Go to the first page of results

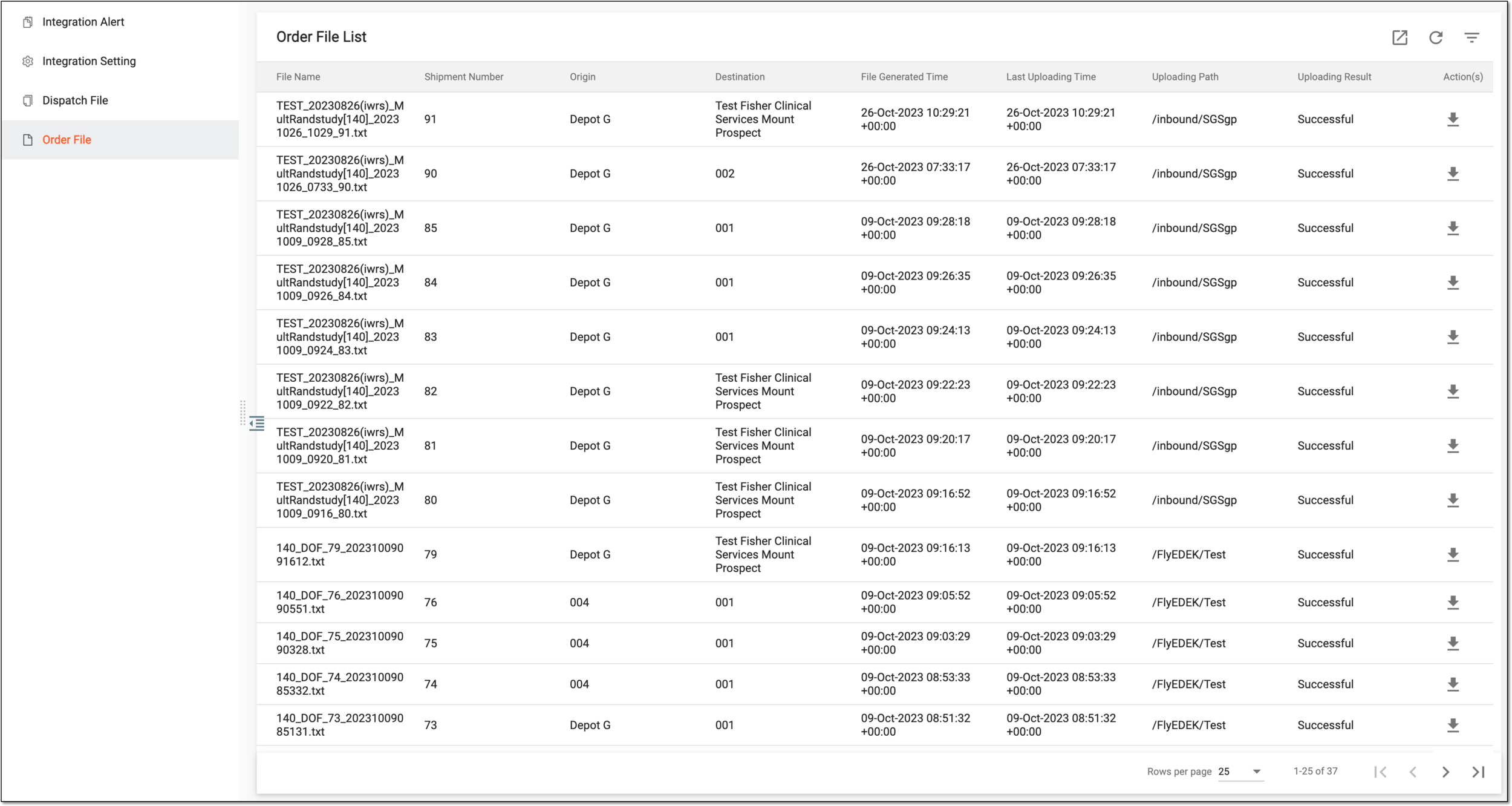click(1380, 772)
